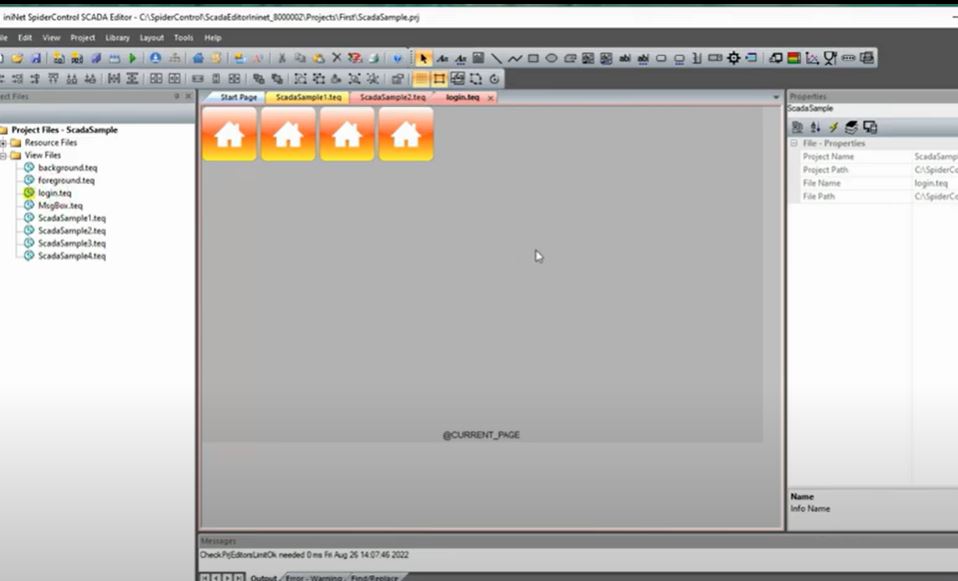
Task: Open the Layout menu
Action: pos(151,38)
